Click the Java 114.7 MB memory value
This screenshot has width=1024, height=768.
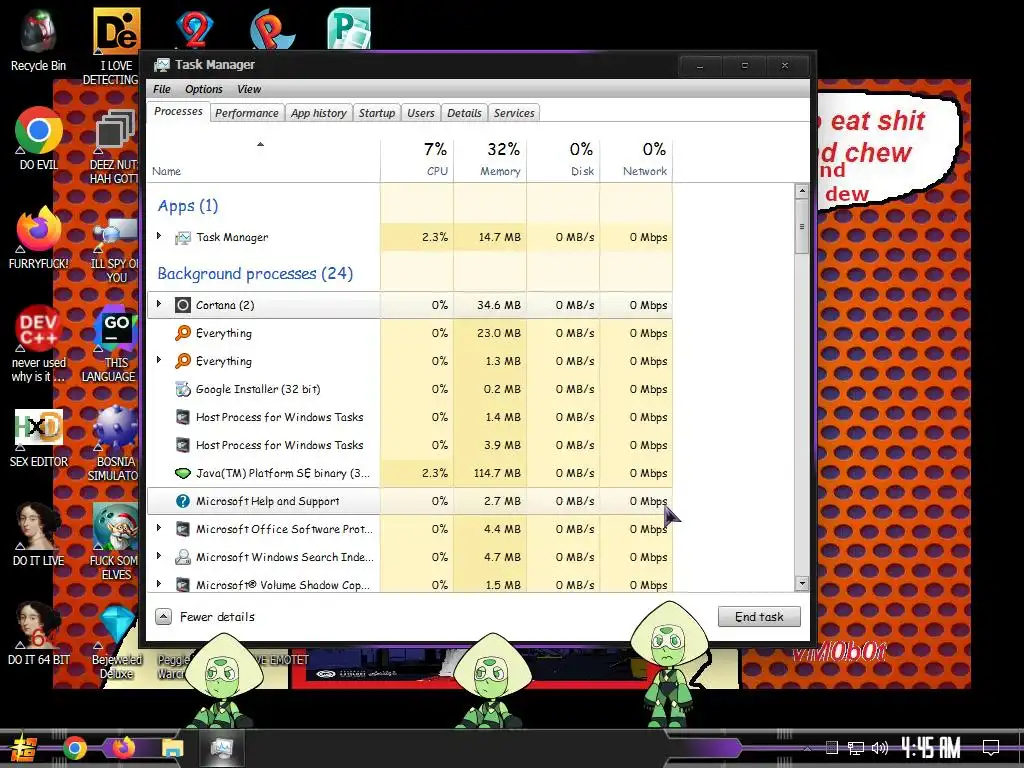[x=498, y=473]
